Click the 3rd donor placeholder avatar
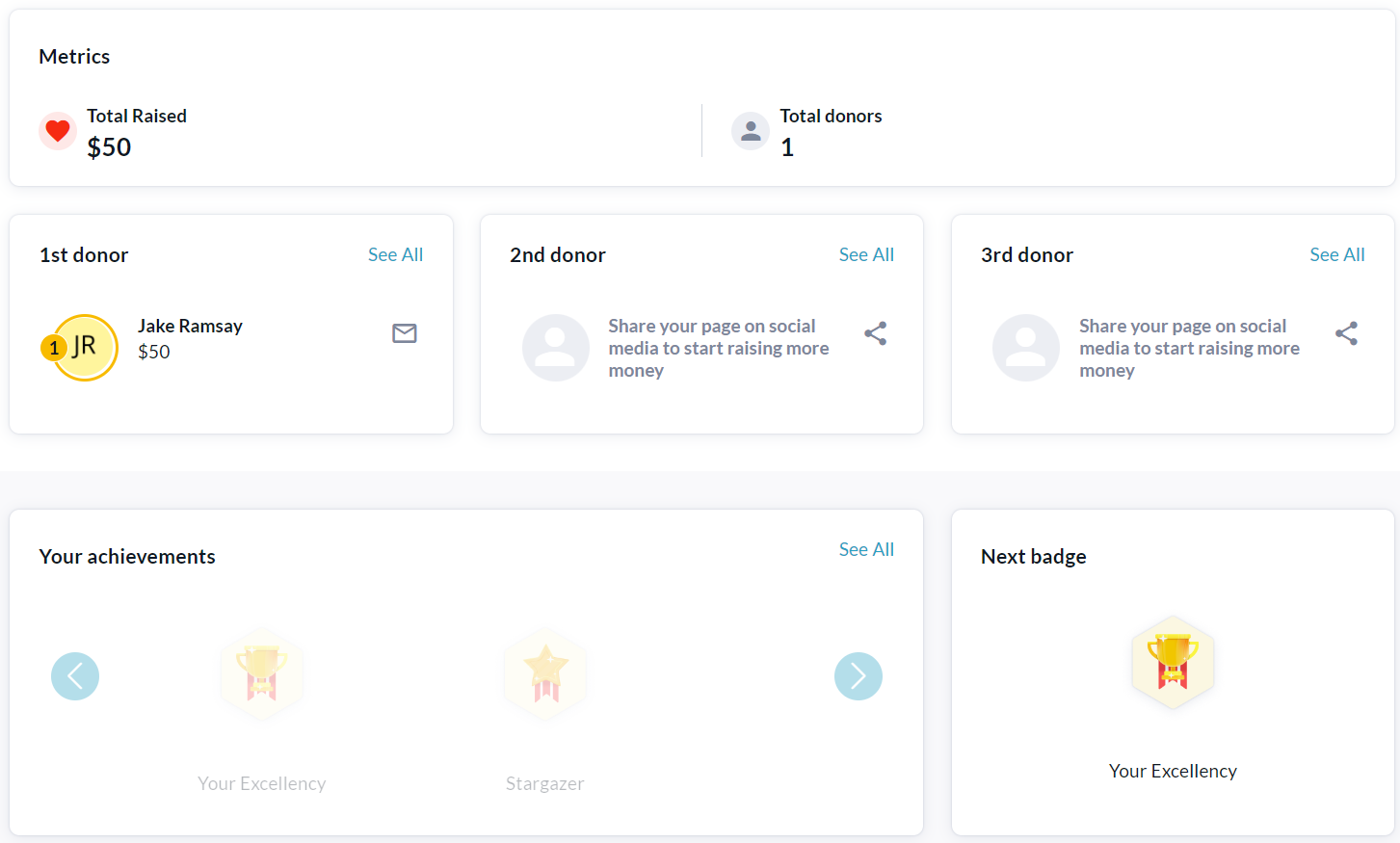The image size is (1400, 843). click(1026, 348)
